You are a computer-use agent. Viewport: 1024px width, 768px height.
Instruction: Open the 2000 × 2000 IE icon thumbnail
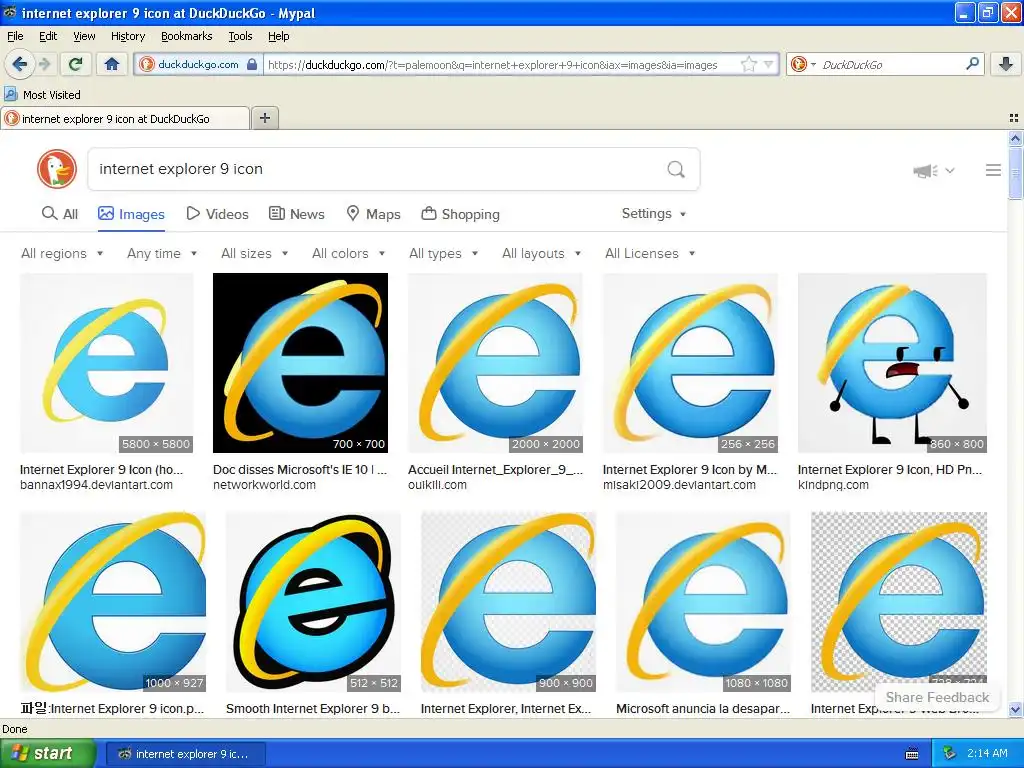(x=495, y=363)
